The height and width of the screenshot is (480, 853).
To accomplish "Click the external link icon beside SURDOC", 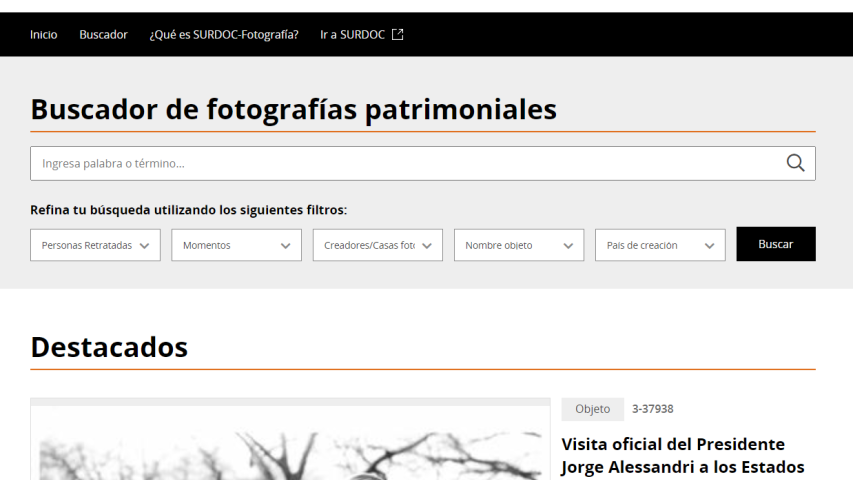I will click(x=398, y=35).
